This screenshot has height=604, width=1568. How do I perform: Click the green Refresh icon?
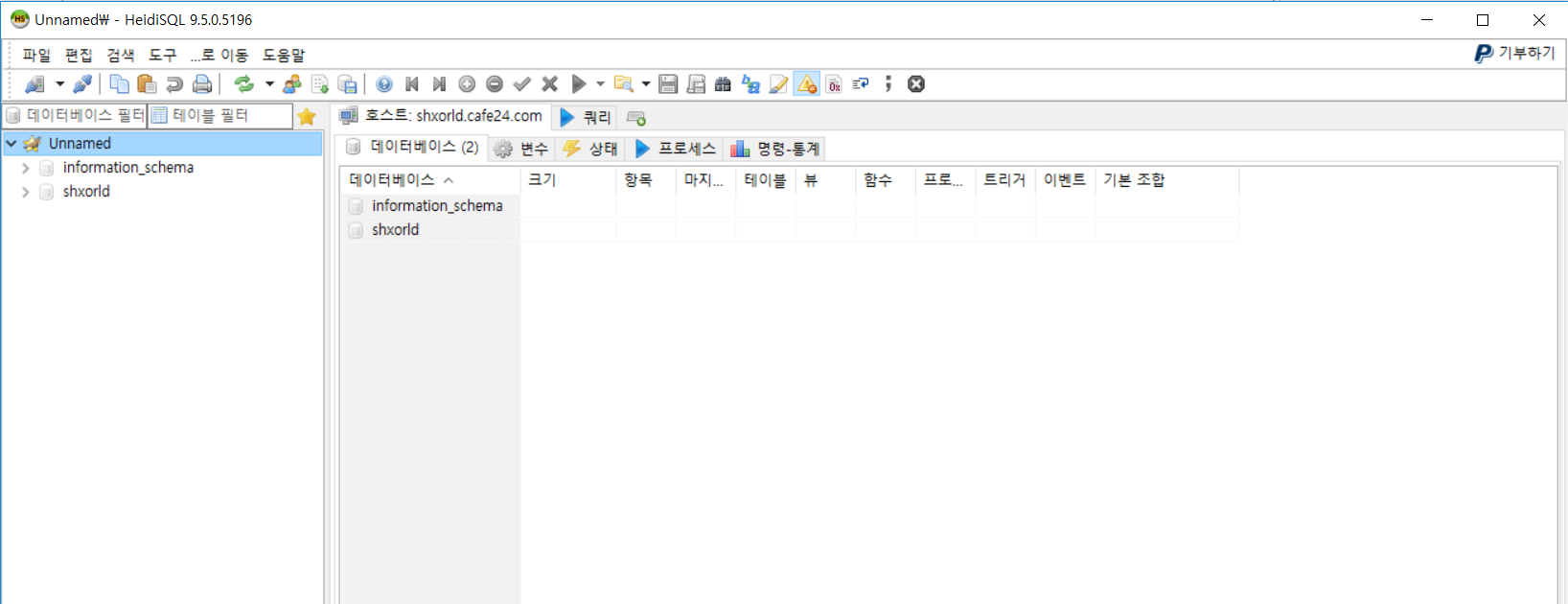(244, 84)
